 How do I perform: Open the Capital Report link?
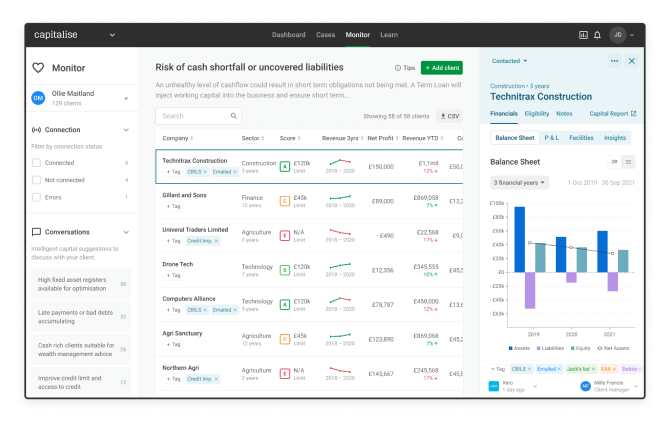(613, 114)
